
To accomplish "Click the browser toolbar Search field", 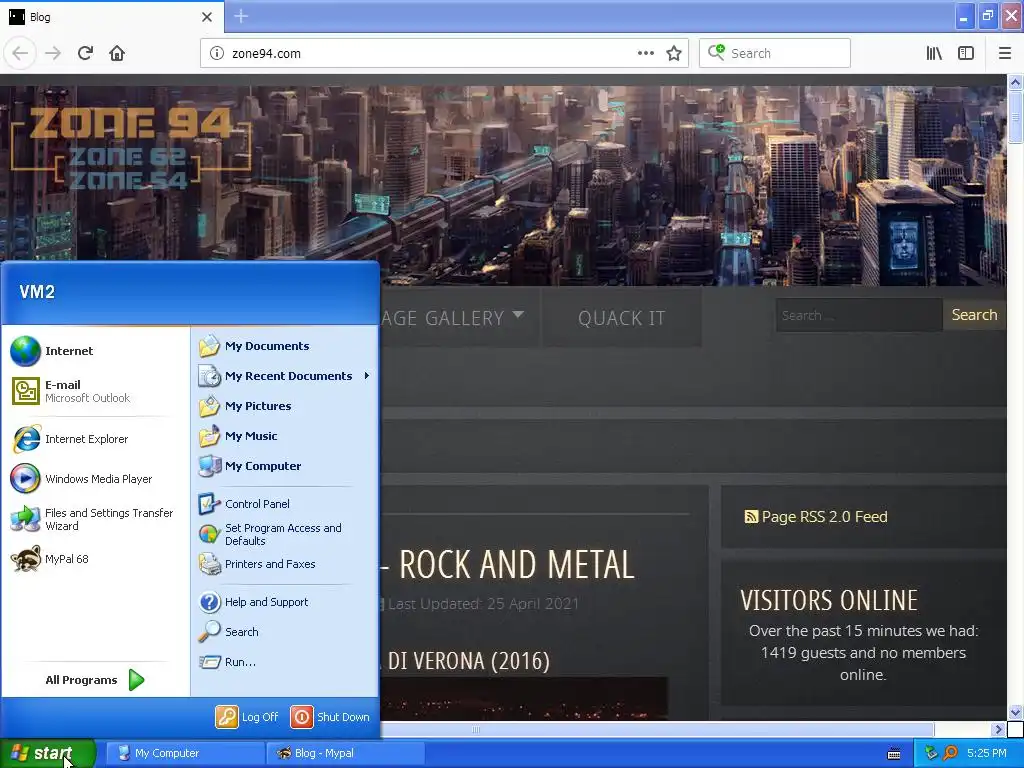I will [x=775, y=54].
